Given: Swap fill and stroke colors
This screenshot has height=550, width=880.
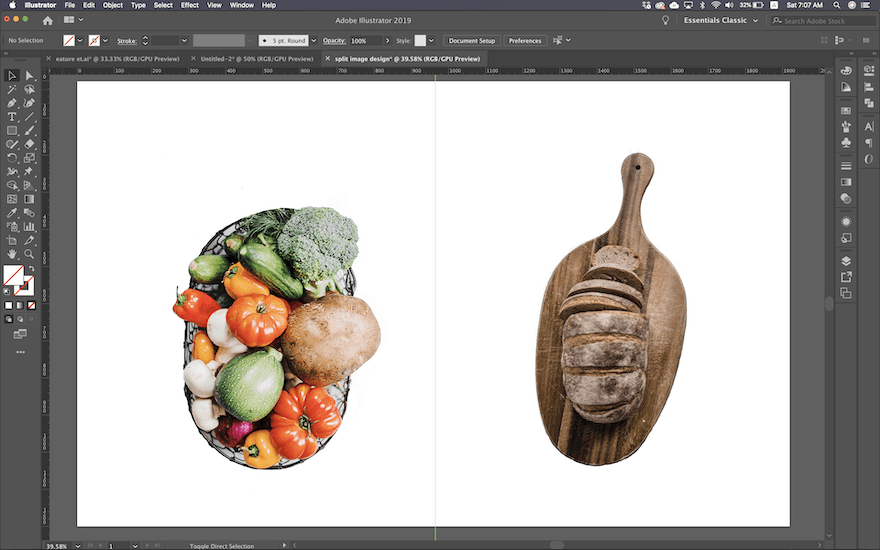Looking at the screenshot, I should pos(31,268).
